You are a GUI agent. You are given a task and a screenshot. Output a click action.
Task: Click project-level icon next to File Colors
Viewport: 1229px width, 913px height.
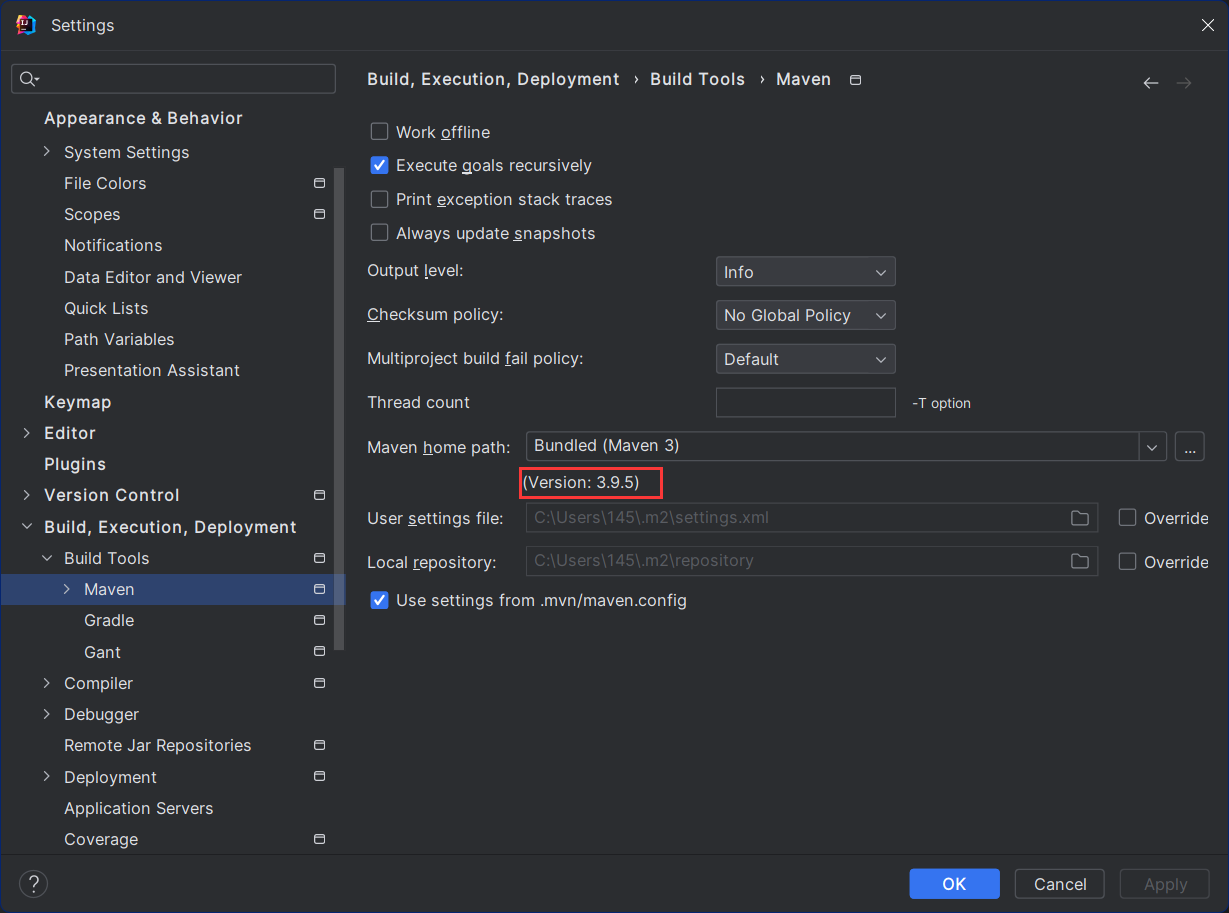319,183
